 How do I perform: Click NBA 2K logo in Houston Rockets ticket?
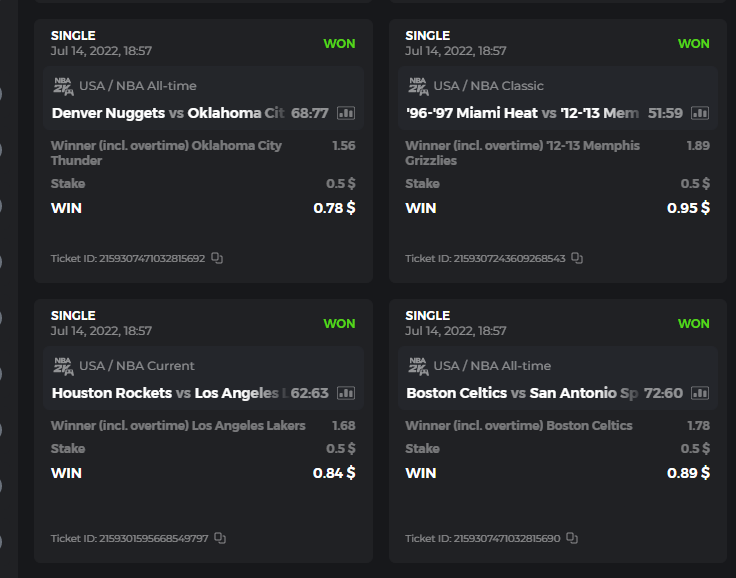coord(63,366)
